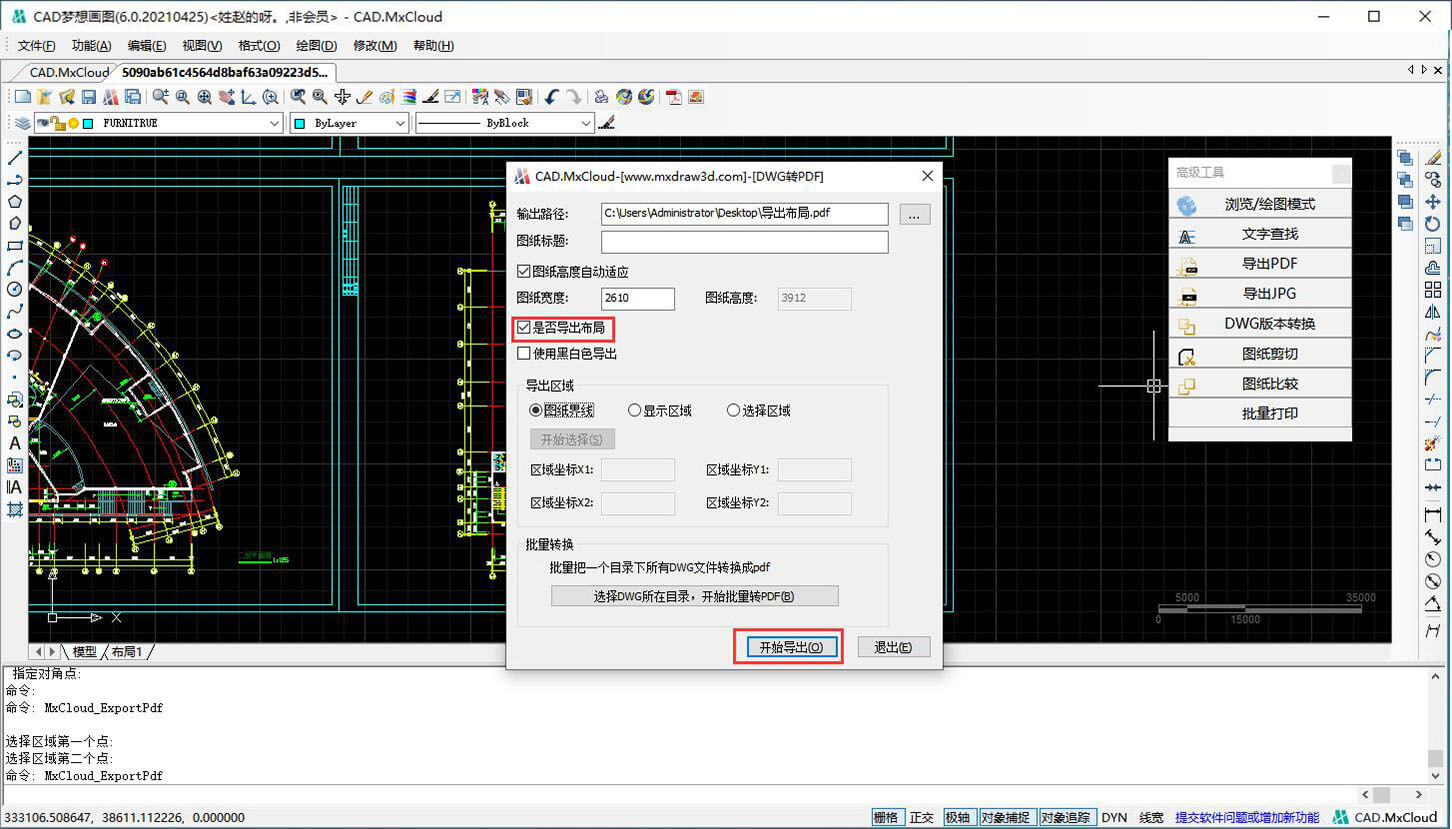The image size is (1452, 829).
Task: Open the 文件(F) menu
Action: click(x=36, y=46)
